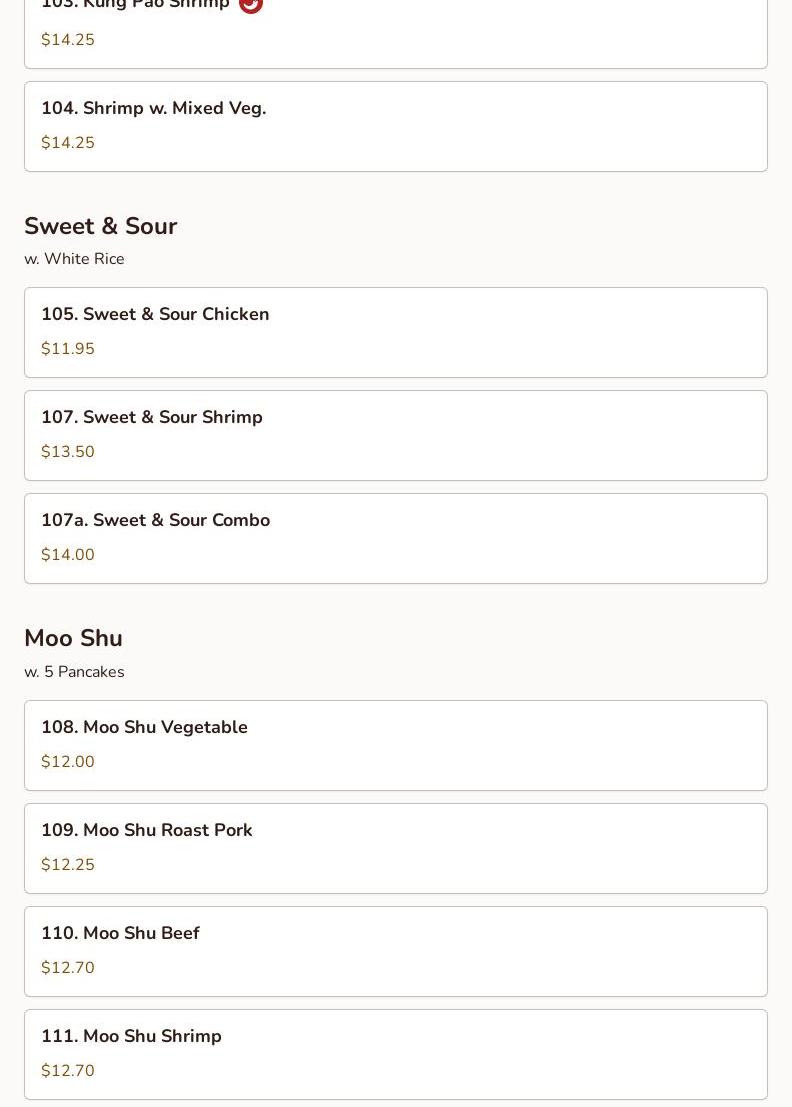Select 104. Shrimp w. Mixed Veg. item
The image size is (792, 1107).
click(x=395, y=126)
